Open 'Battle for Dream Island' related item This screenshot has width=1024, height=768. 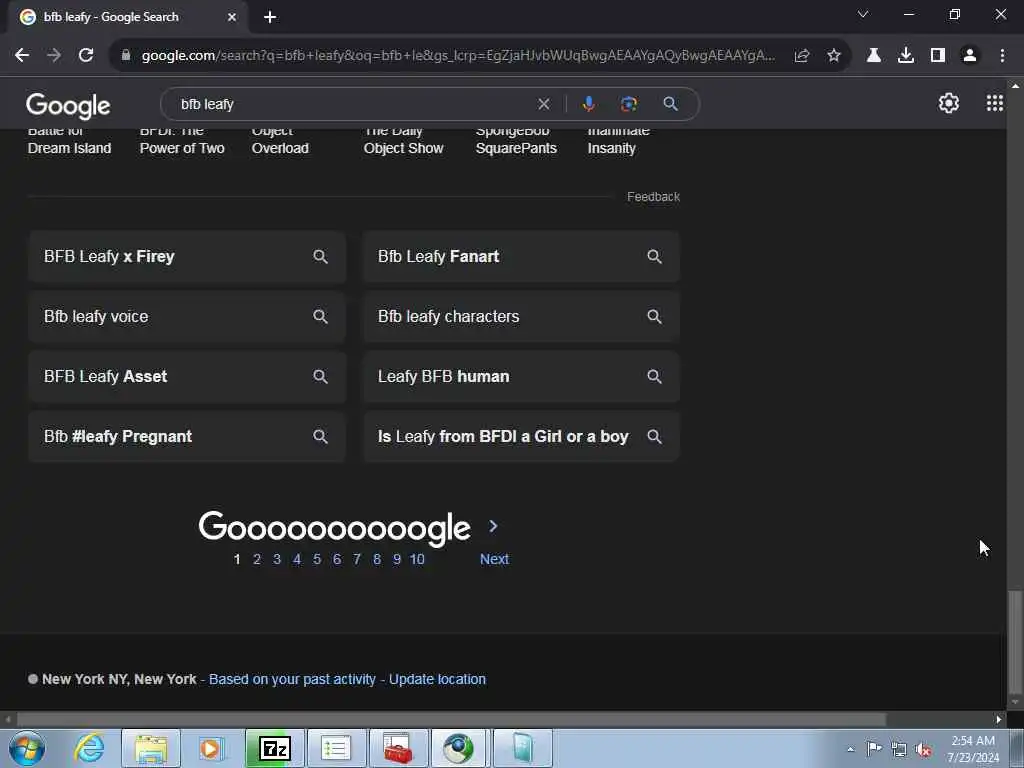(69, 141)
